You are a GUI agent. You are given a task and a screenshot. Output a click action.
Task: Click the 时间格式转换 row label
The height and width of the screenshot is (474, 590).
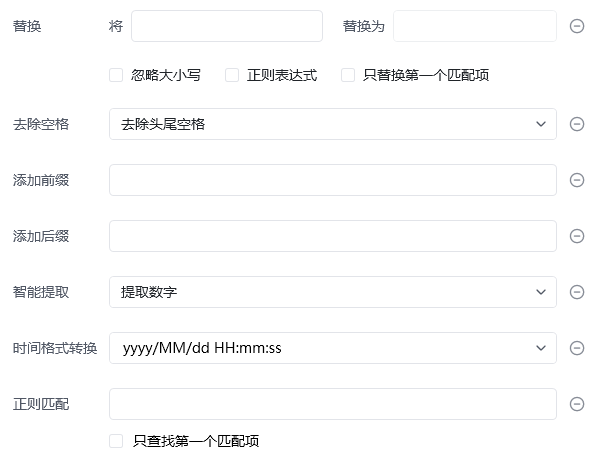[x=55, y=348]
